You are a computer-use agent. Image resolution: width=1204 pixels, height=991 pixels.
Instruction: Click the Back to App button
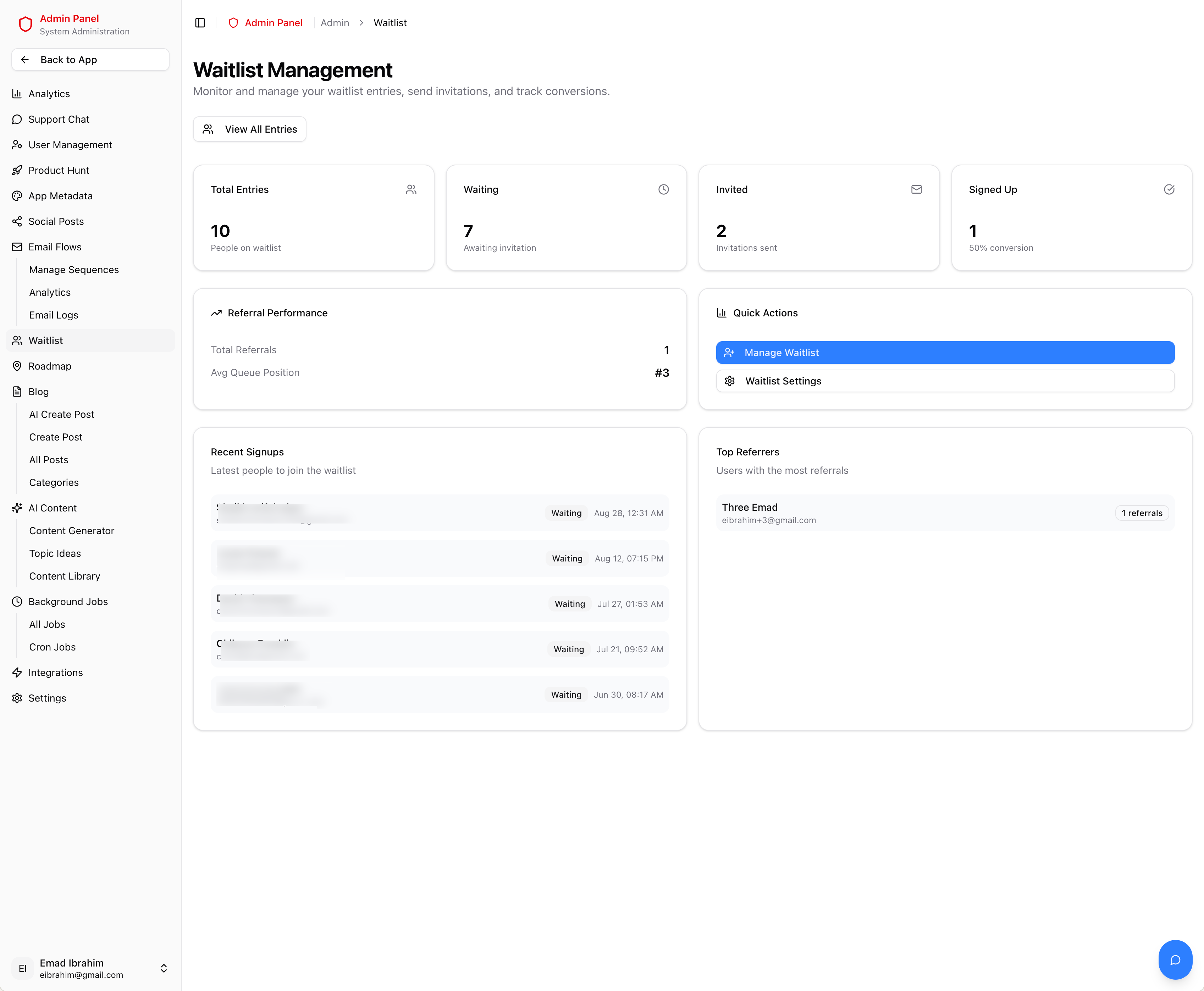(90, 59)
